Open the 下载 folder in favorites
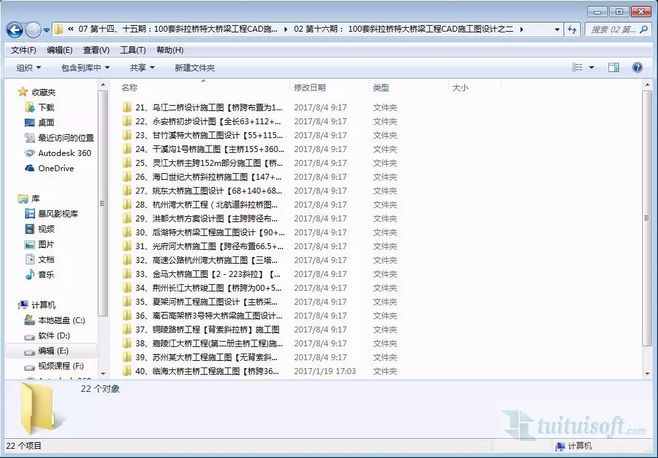This screenshot has width=658, height=458. [46, 106]
